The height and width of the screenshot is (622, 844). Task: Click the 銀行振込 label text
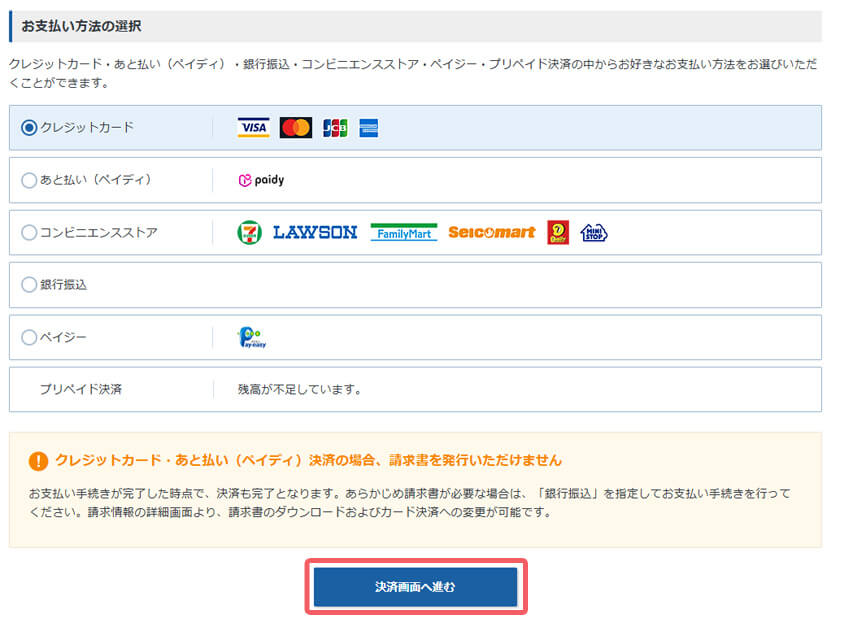tap(64, 285)
